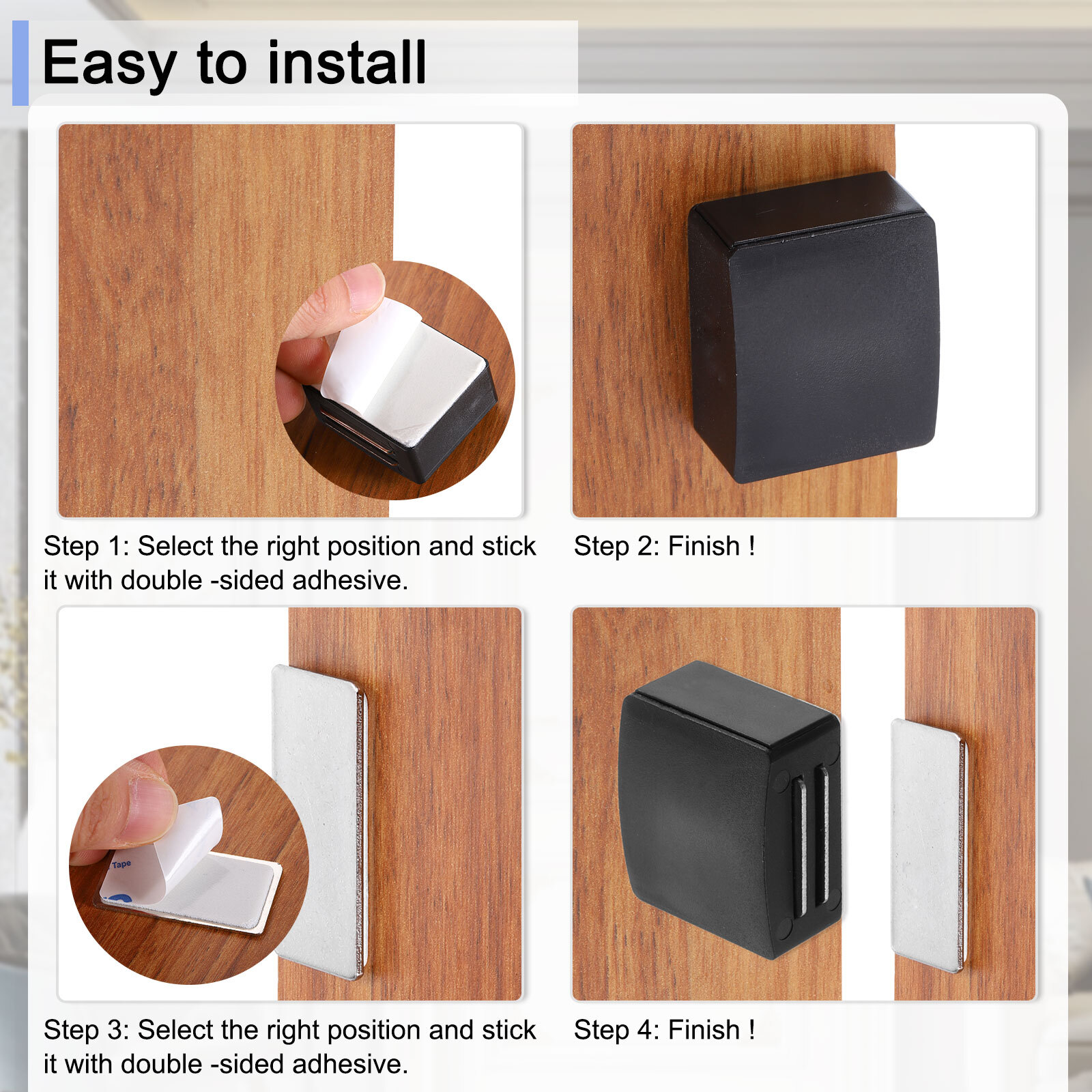Open the Step 3 metal plate image

[x=290, y=803]
